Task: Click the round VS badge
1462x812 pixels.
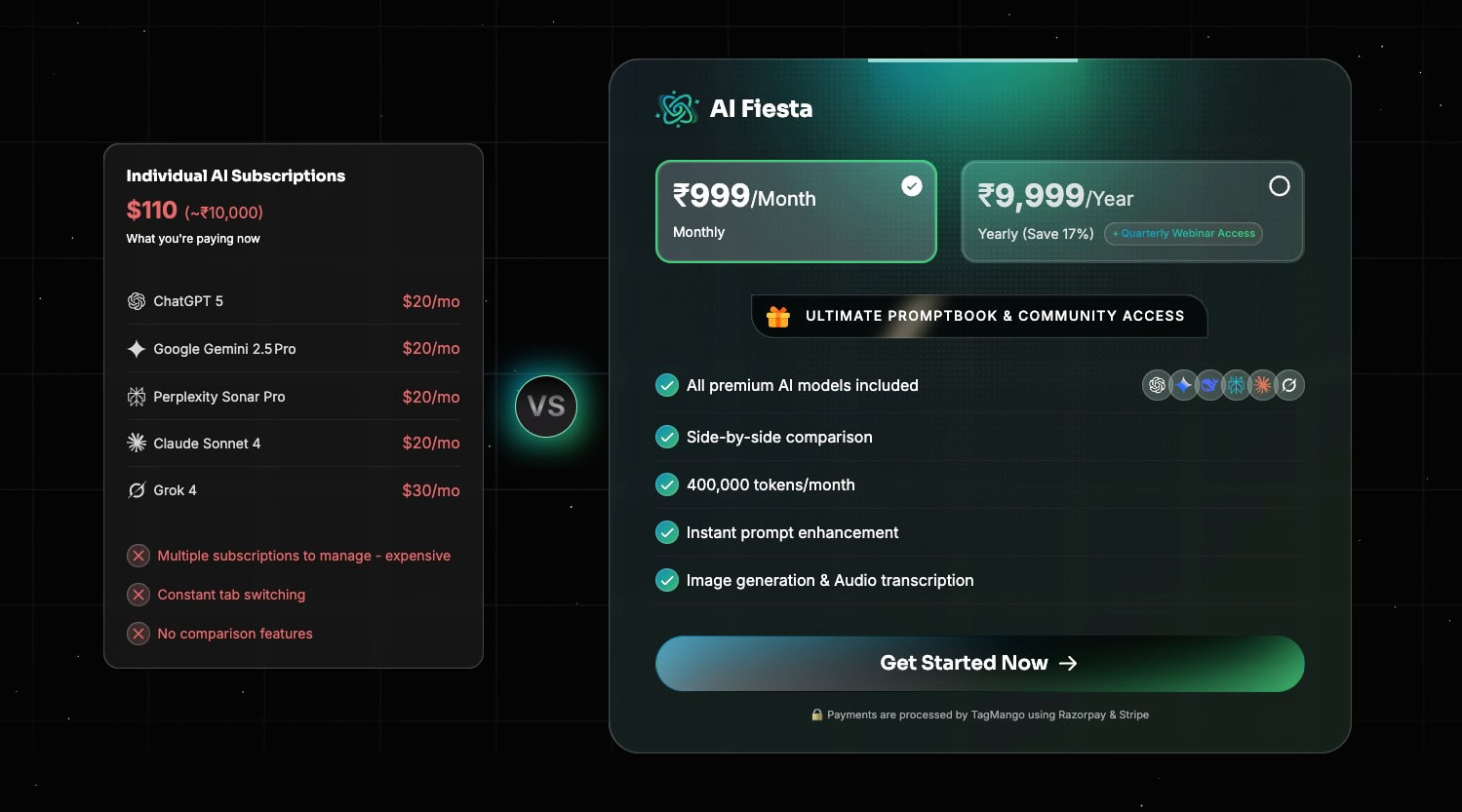Action: pos(546,406)
